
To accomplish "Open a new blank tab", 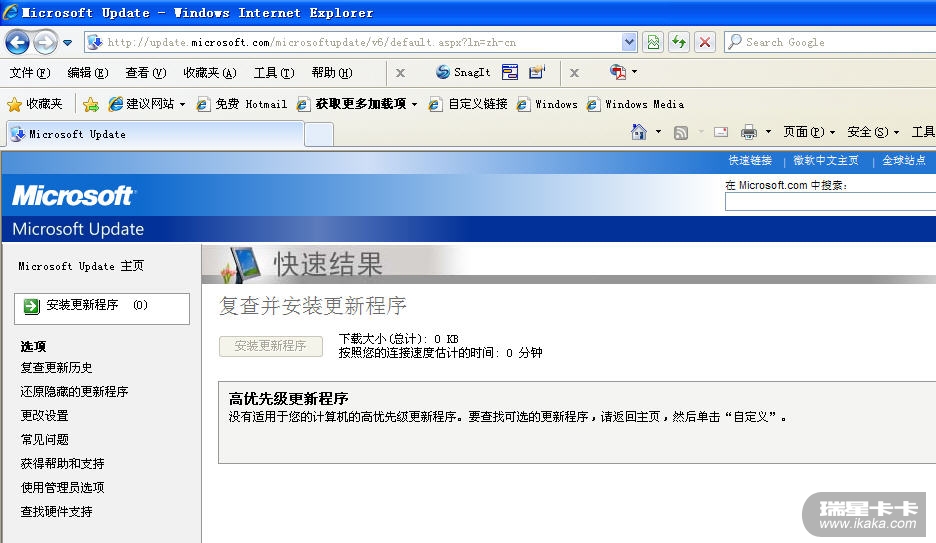I will [x=319, y=135].
